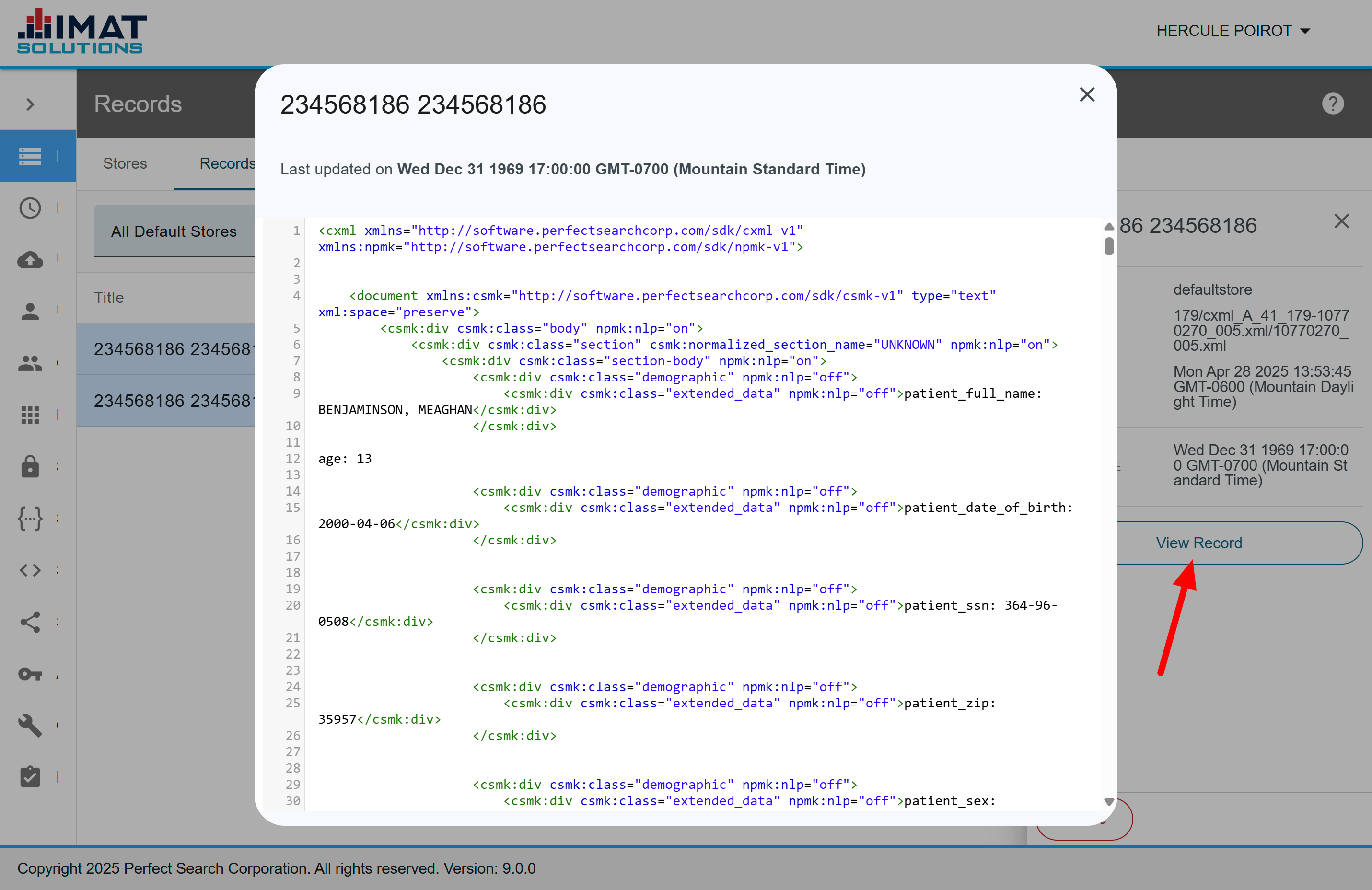Click the XML viewer scrollbar thumb
Screen dimensions: 1372x890
coord(1108,247)
